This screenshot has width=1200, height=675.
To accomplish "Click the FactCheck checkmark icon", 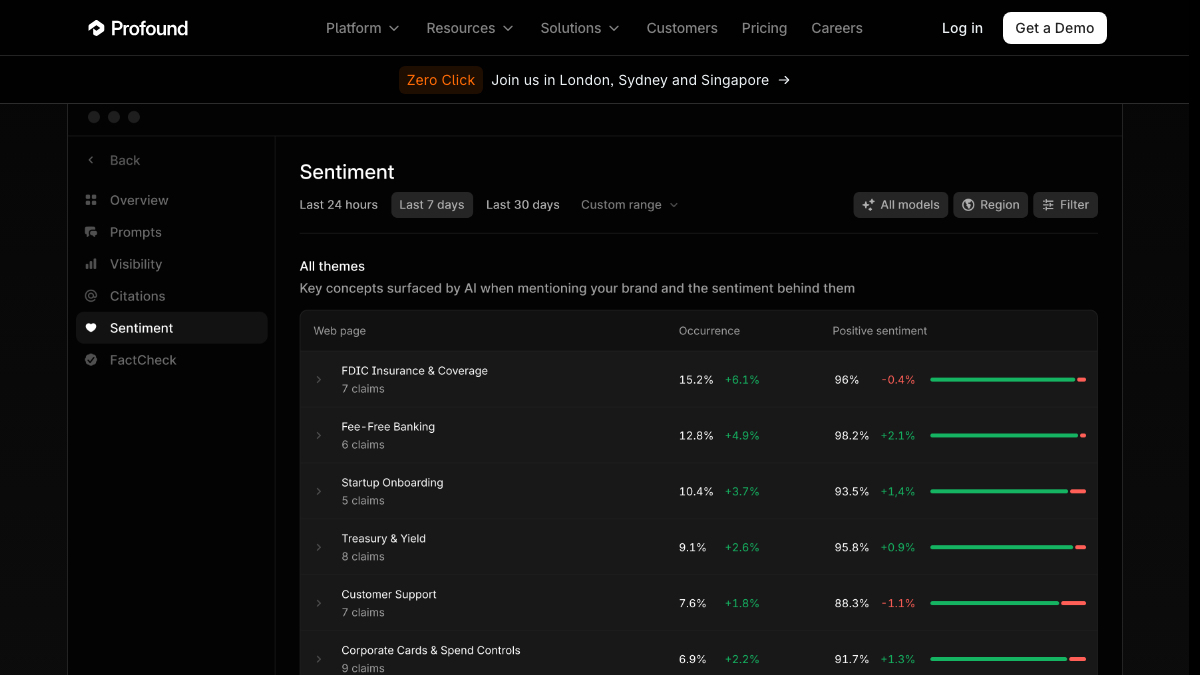I will tap(91, 360).
